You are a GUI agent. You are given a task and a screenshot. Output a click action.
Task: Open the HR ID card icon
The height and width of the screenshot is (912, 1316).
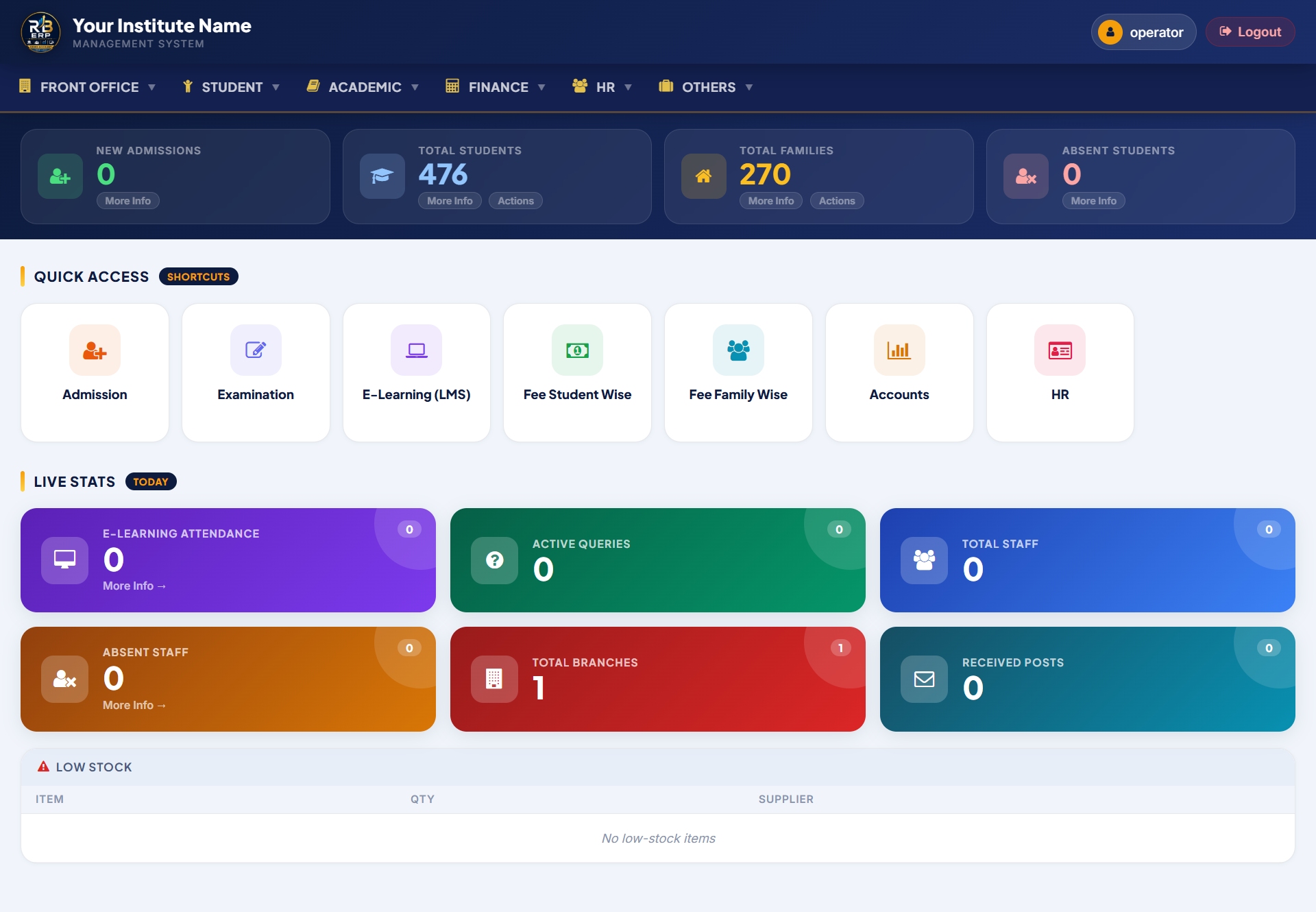[1060, 350]
